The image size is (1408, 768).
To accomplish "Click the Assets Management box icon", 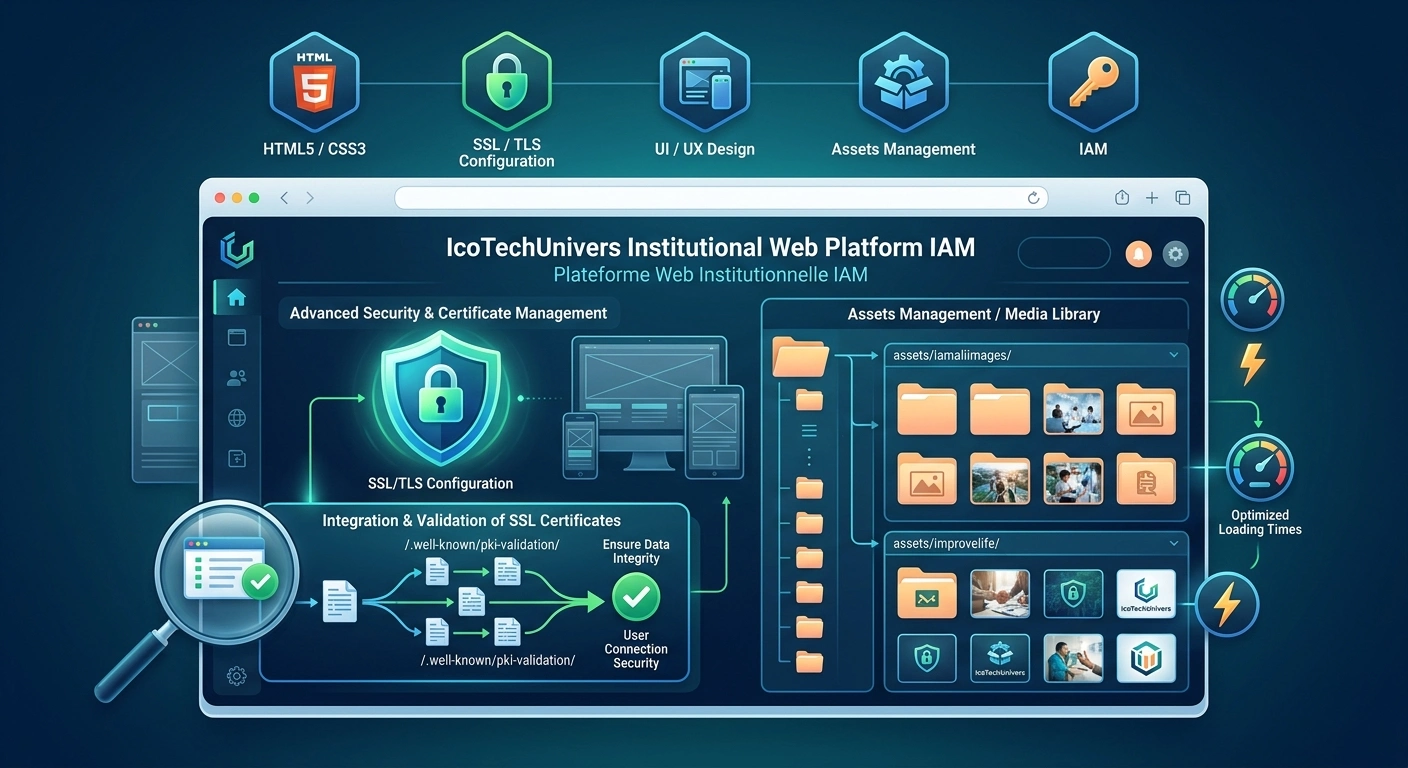I will [x=902, y=81].
